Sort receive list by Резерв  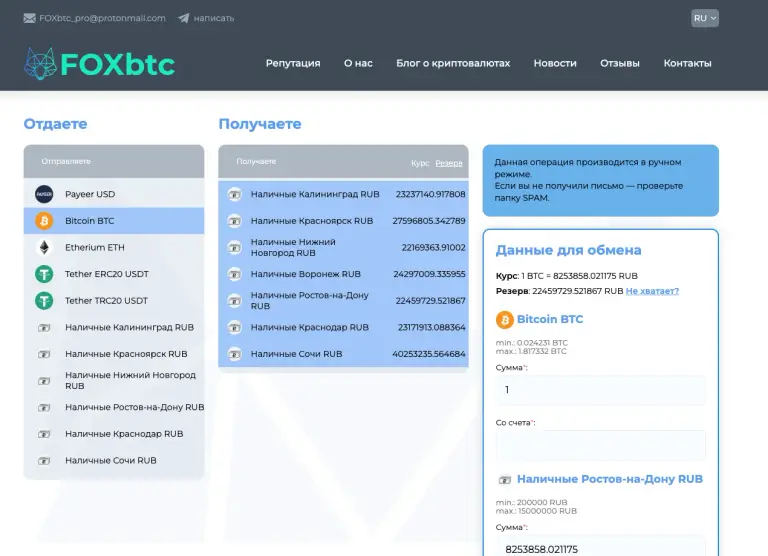point(449,163)
